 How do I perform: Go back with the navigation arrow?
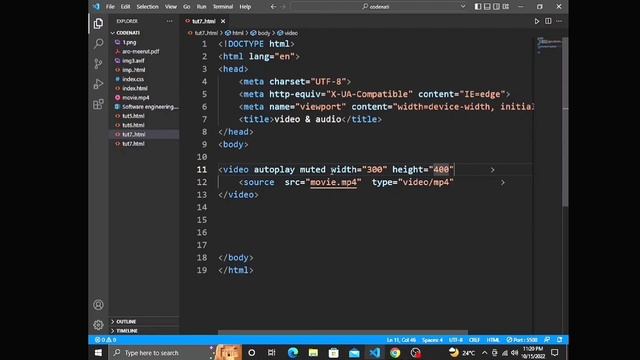click(273, 7)
